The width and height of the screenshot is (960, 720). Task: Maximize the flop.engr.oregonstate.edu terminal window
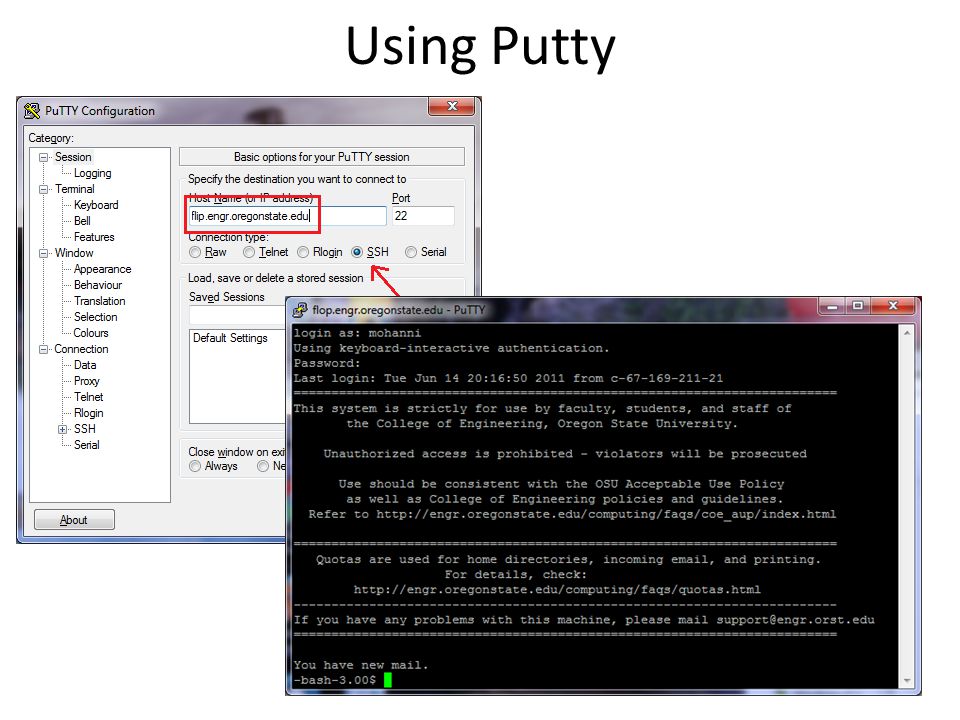tap(858, 306)
